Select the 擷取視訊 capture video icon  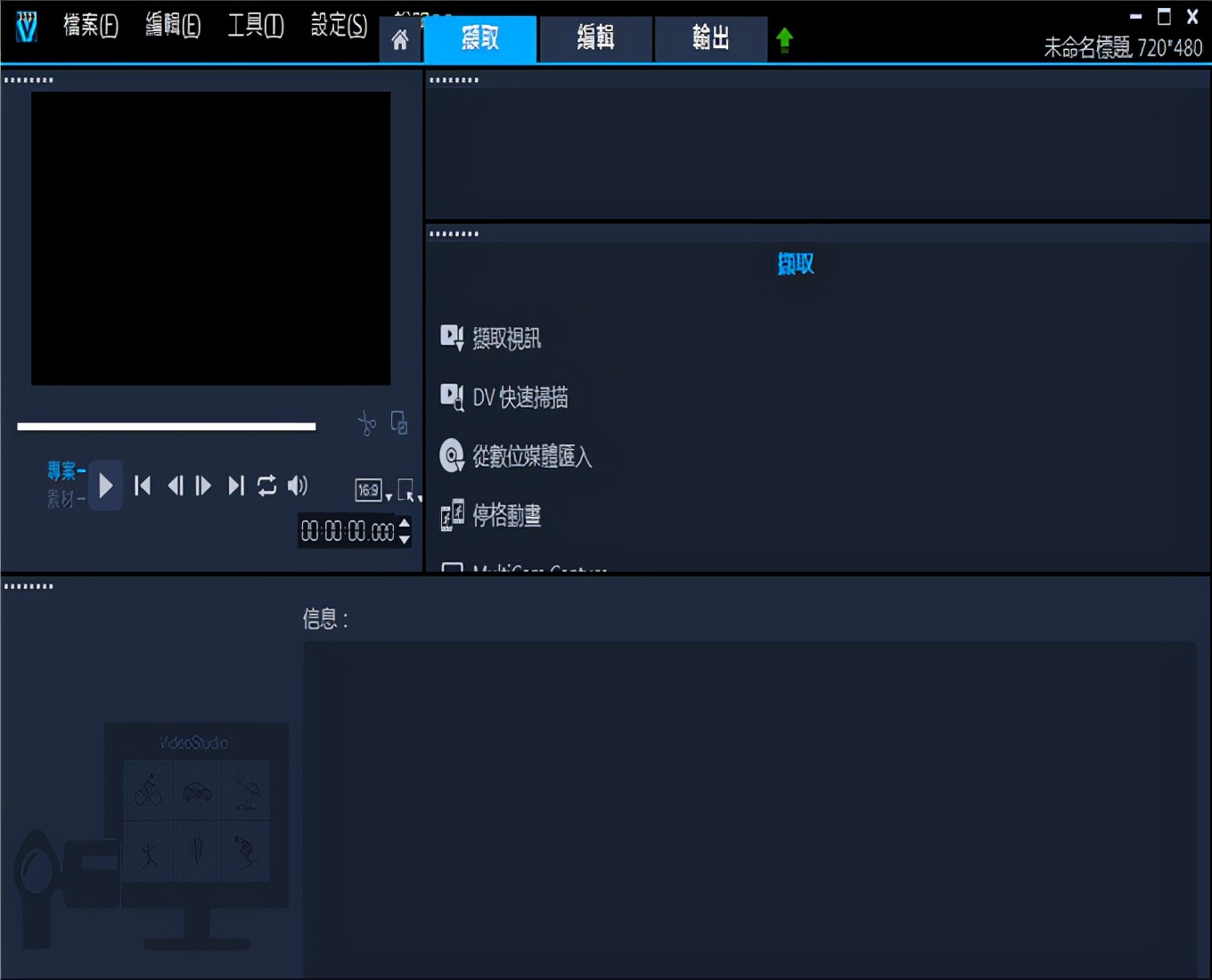pyautogui.click(x=452, y=338)
